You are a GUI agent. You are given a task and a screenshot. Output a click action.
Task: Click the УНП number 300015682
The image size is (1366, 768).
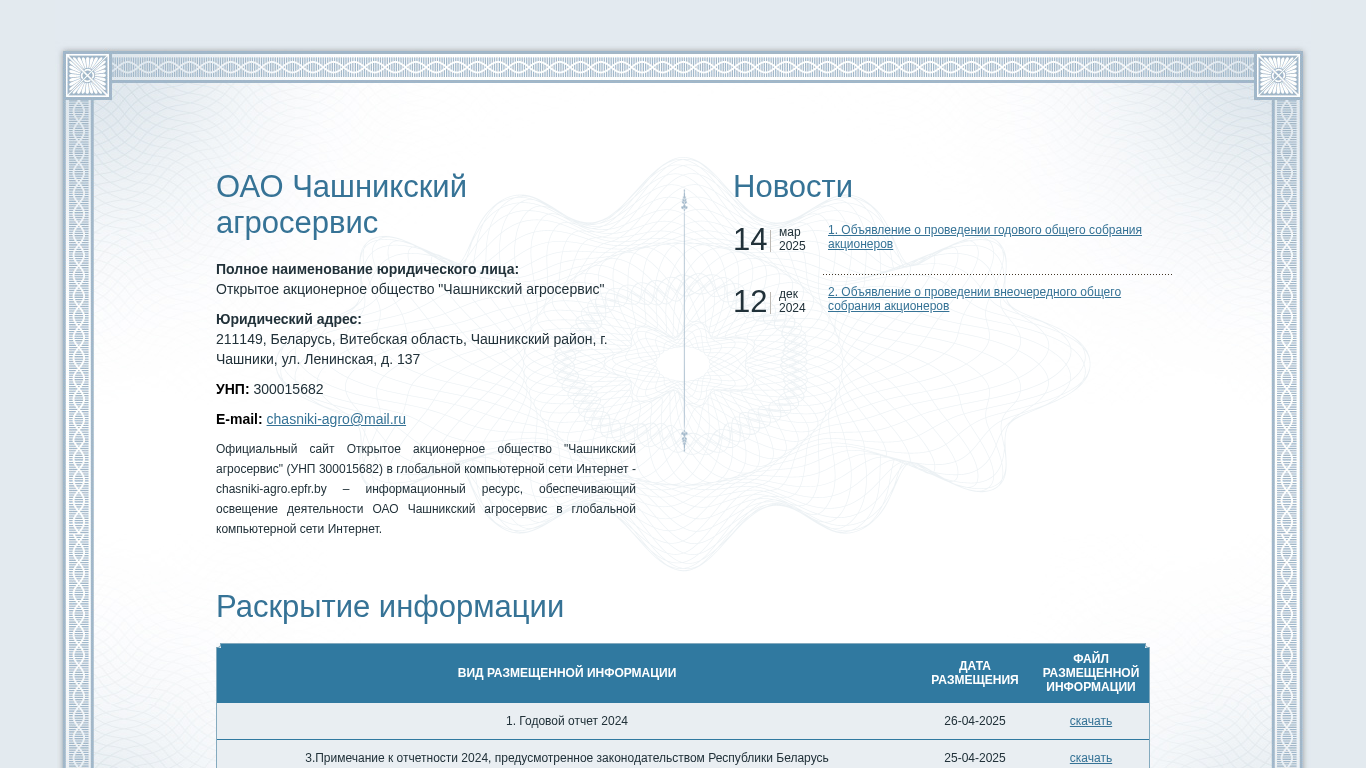click(288, 389)
